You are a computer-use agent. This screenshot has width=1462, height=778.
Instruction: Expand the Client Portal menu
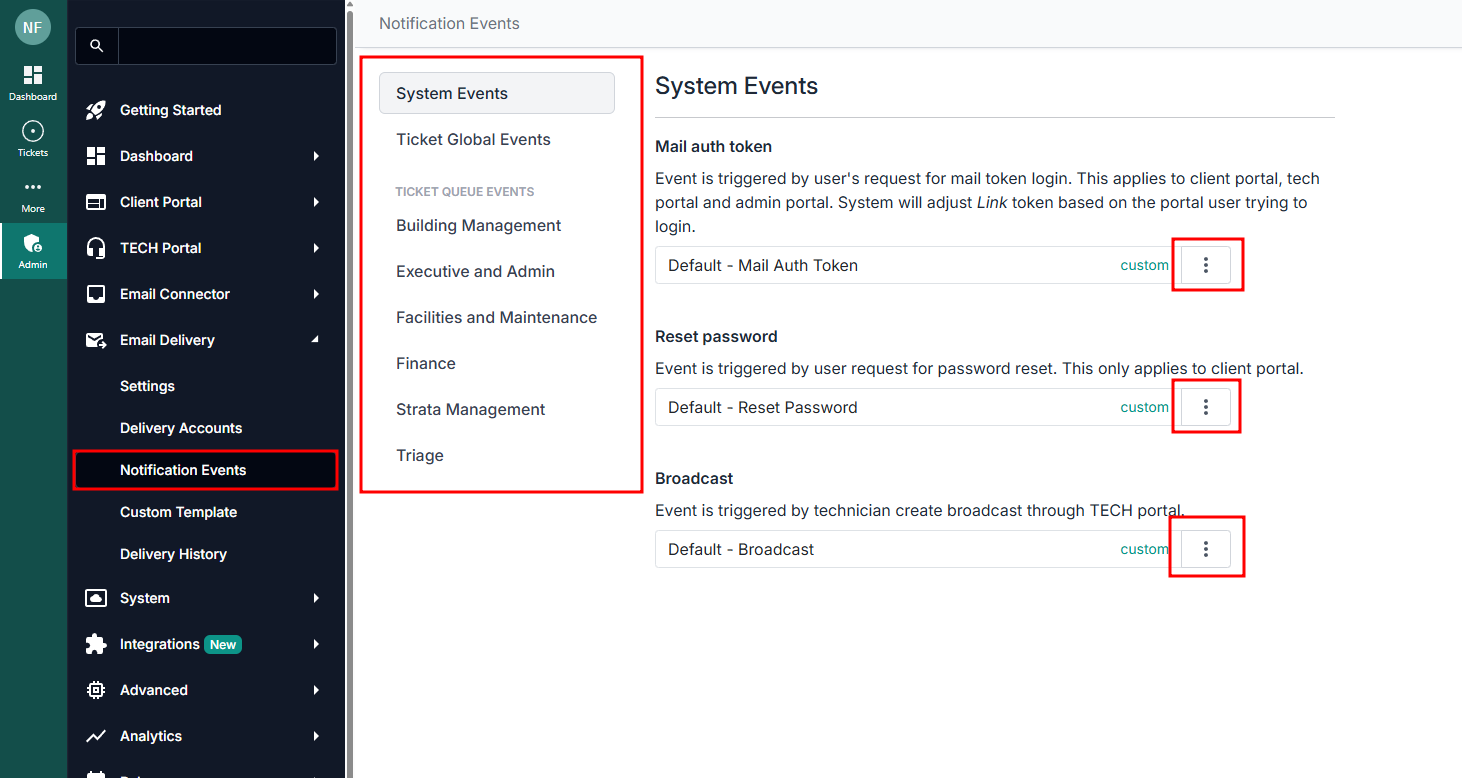tap(316, 202)
